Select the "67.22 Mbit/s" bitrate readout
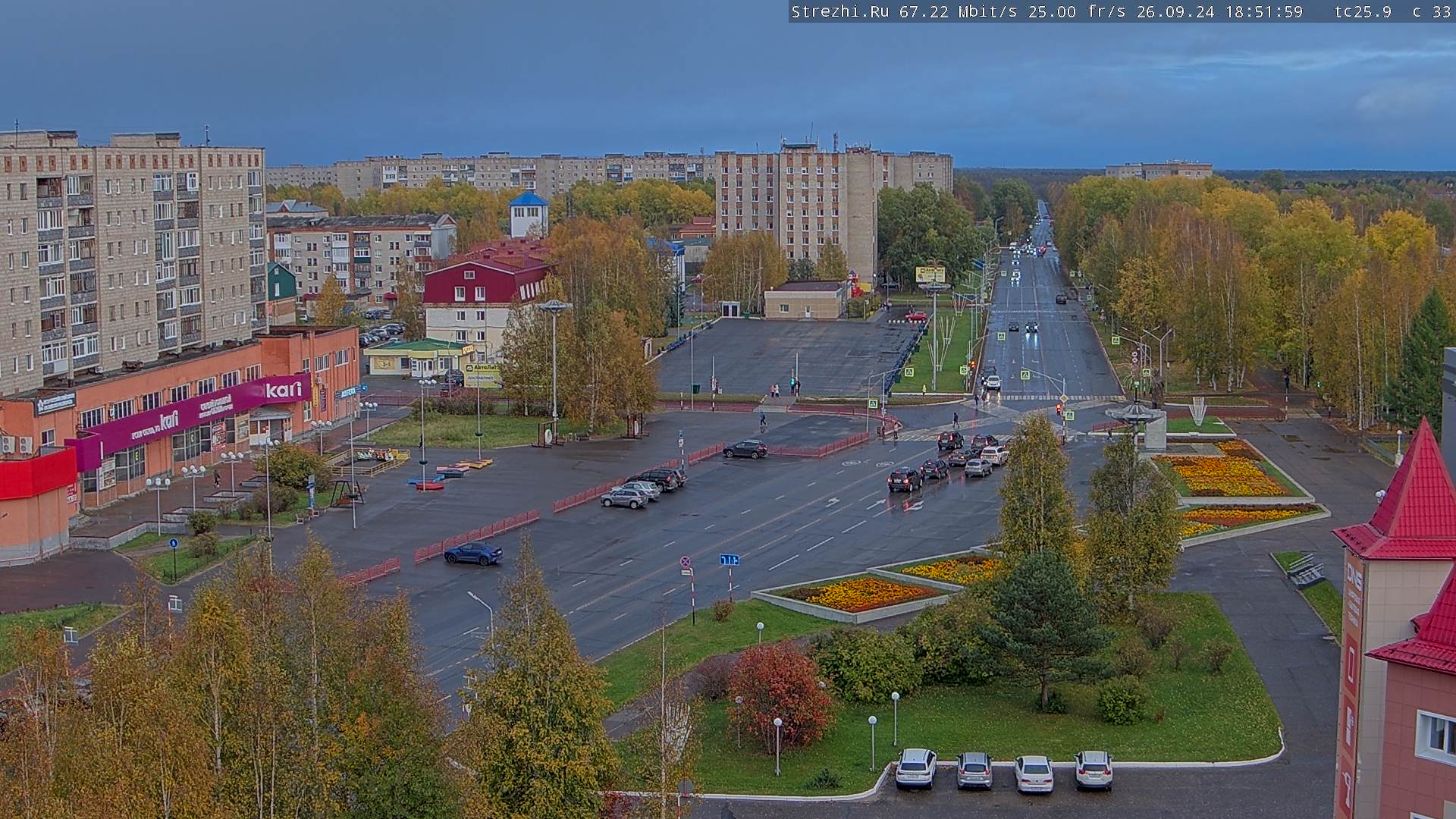Image resolution: width=1456 pixels, height=819 pixels. coord(959,11)
